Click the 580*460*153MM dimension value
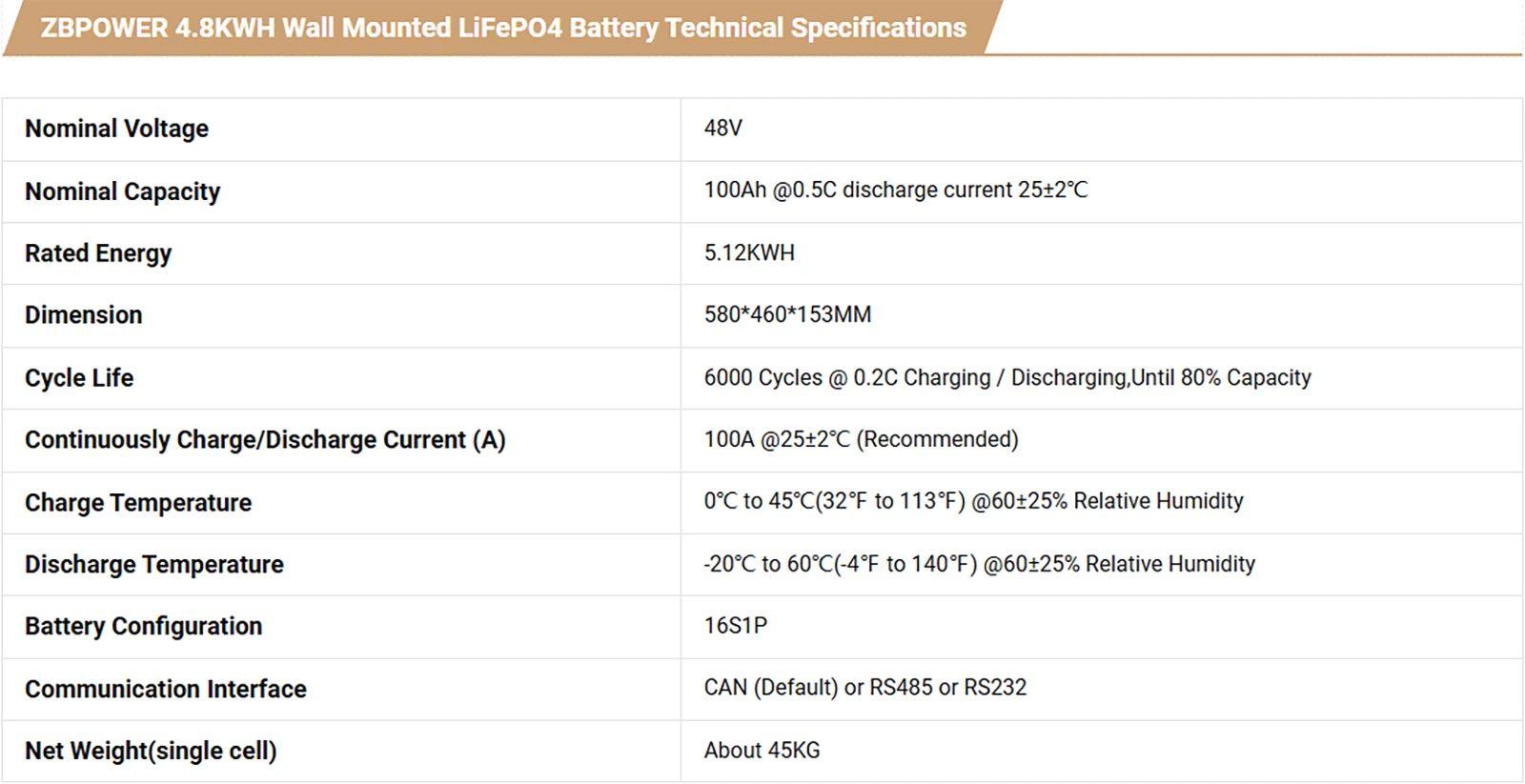 pyautogui.click(x=787, y=314)
